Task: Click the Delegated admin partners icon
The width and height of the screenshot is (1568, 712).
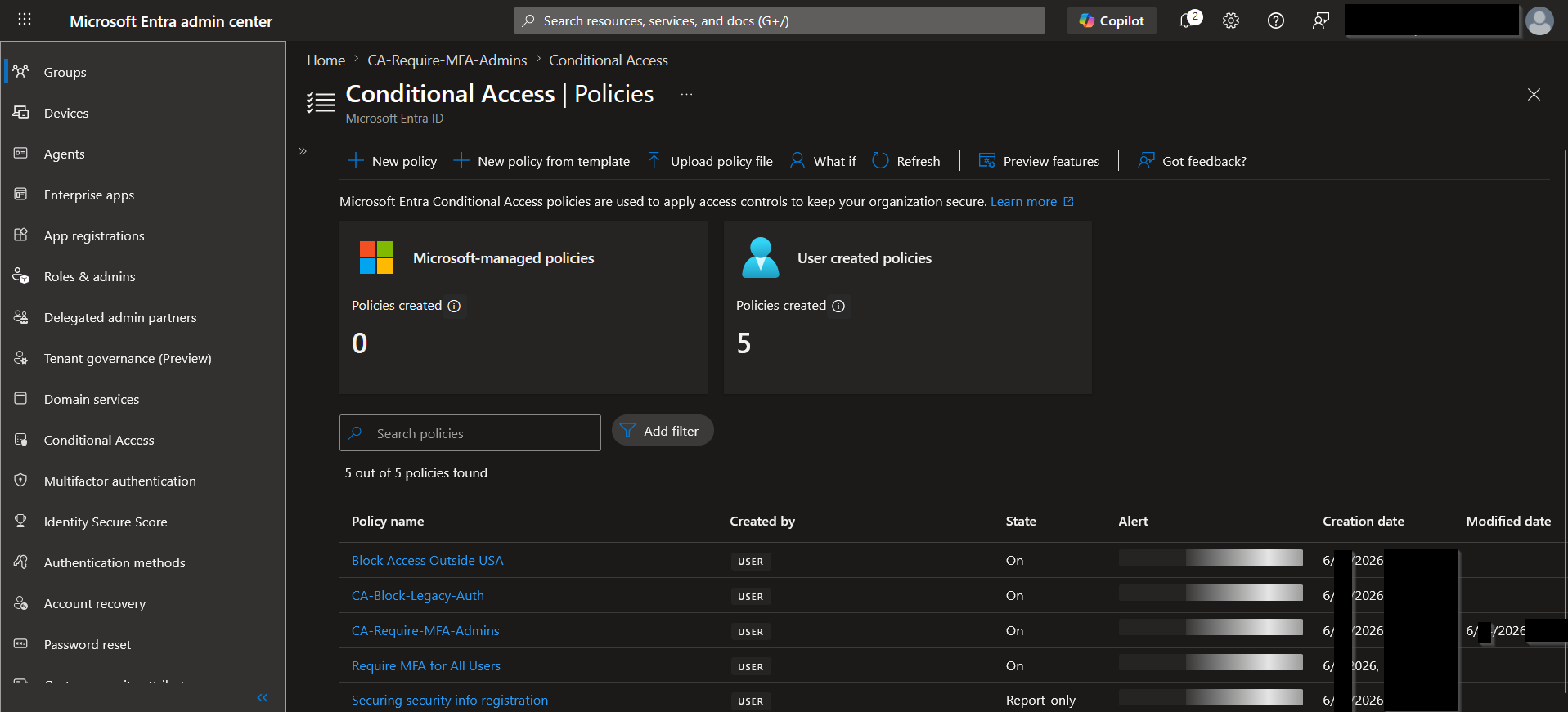Action: pyautogui.click(x=21, y=316)
